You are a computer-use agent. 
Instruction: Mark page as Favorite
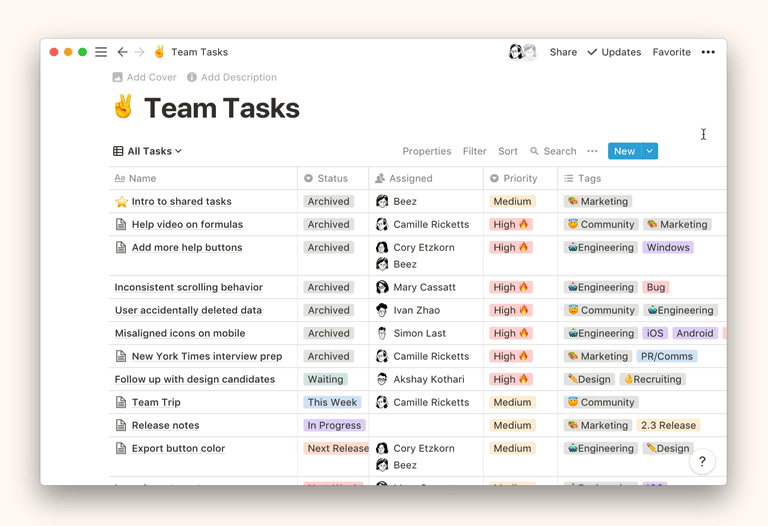click(x=671, y=52)
